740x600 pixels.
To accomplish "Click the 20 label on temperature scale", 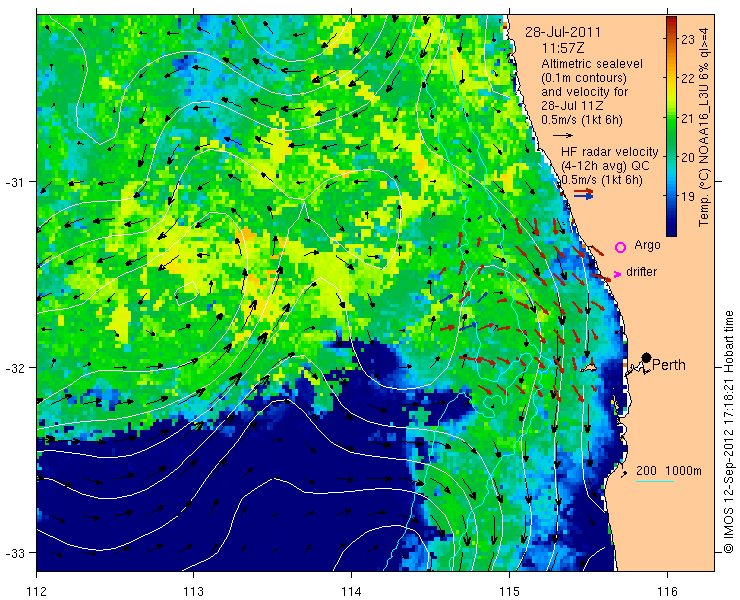I will [689, 157].
